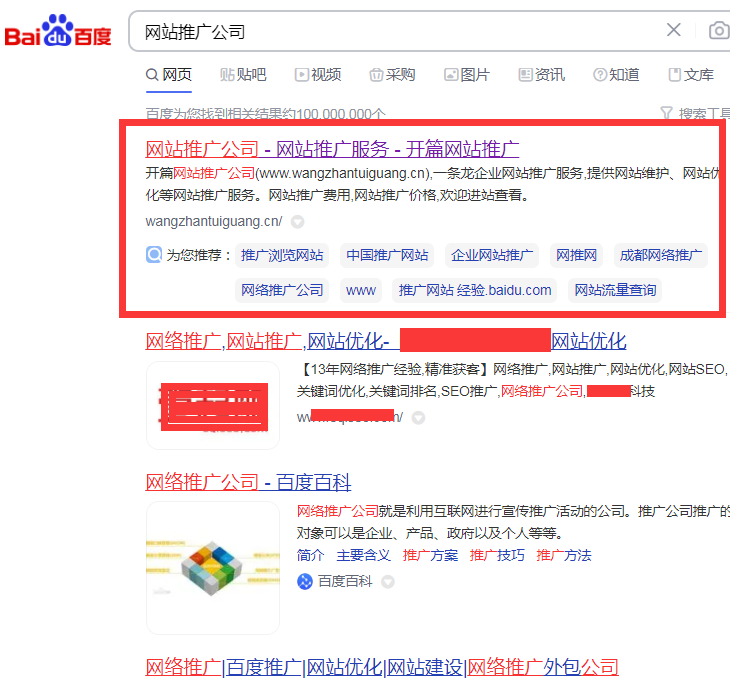The width and height of the screenshot is (730, 681).
Task: Open result 网络推广|百度推广|网站优化|网站建设 title
Action: point(382,667)
